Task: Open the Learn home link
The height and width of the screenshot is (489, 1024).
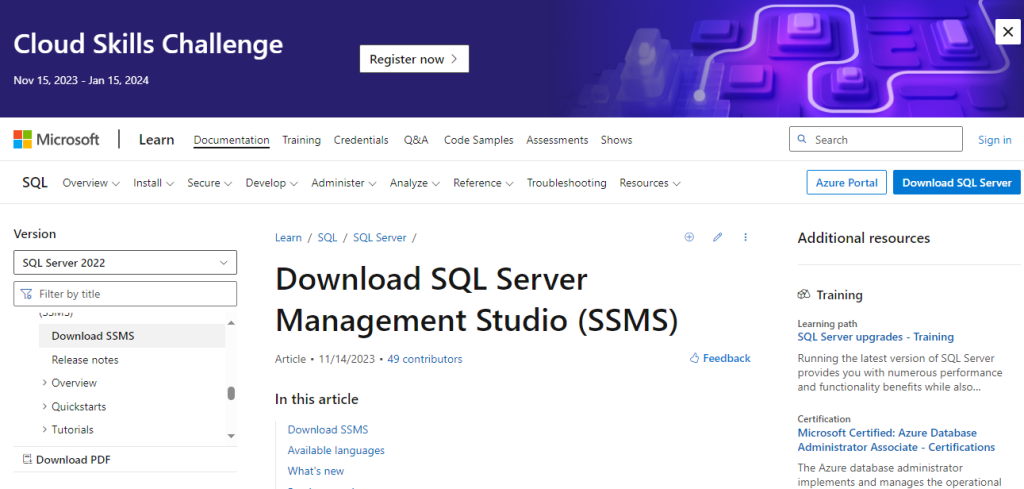Action: [157, 140]
